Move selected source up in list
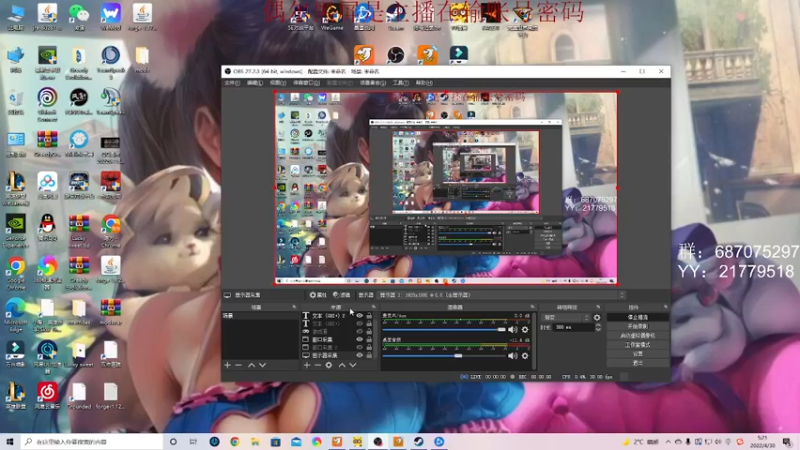Screen dimensions: 800x450 (342, 365)
